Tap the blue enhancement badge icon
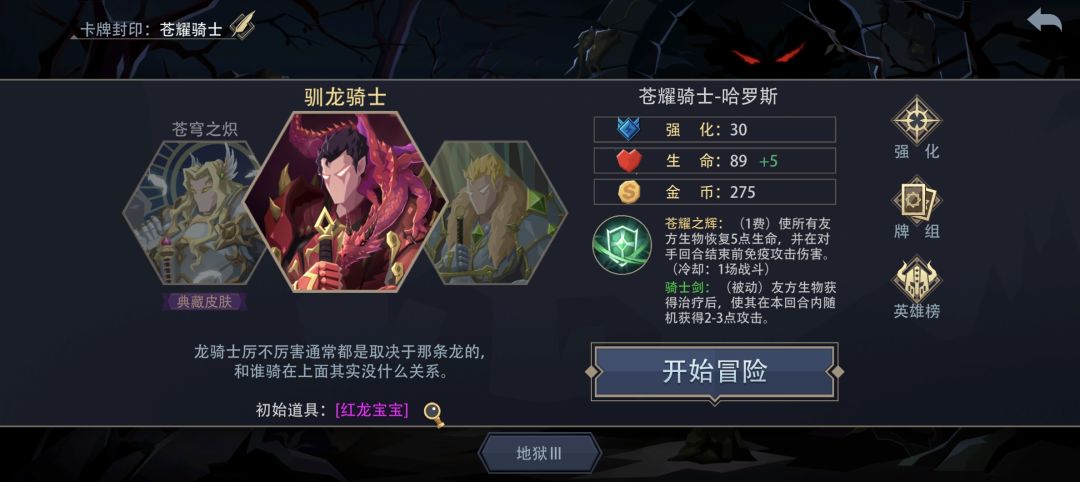Image resolution: width=1080 pixels, height=482 pixels. (x=628, y=129)
